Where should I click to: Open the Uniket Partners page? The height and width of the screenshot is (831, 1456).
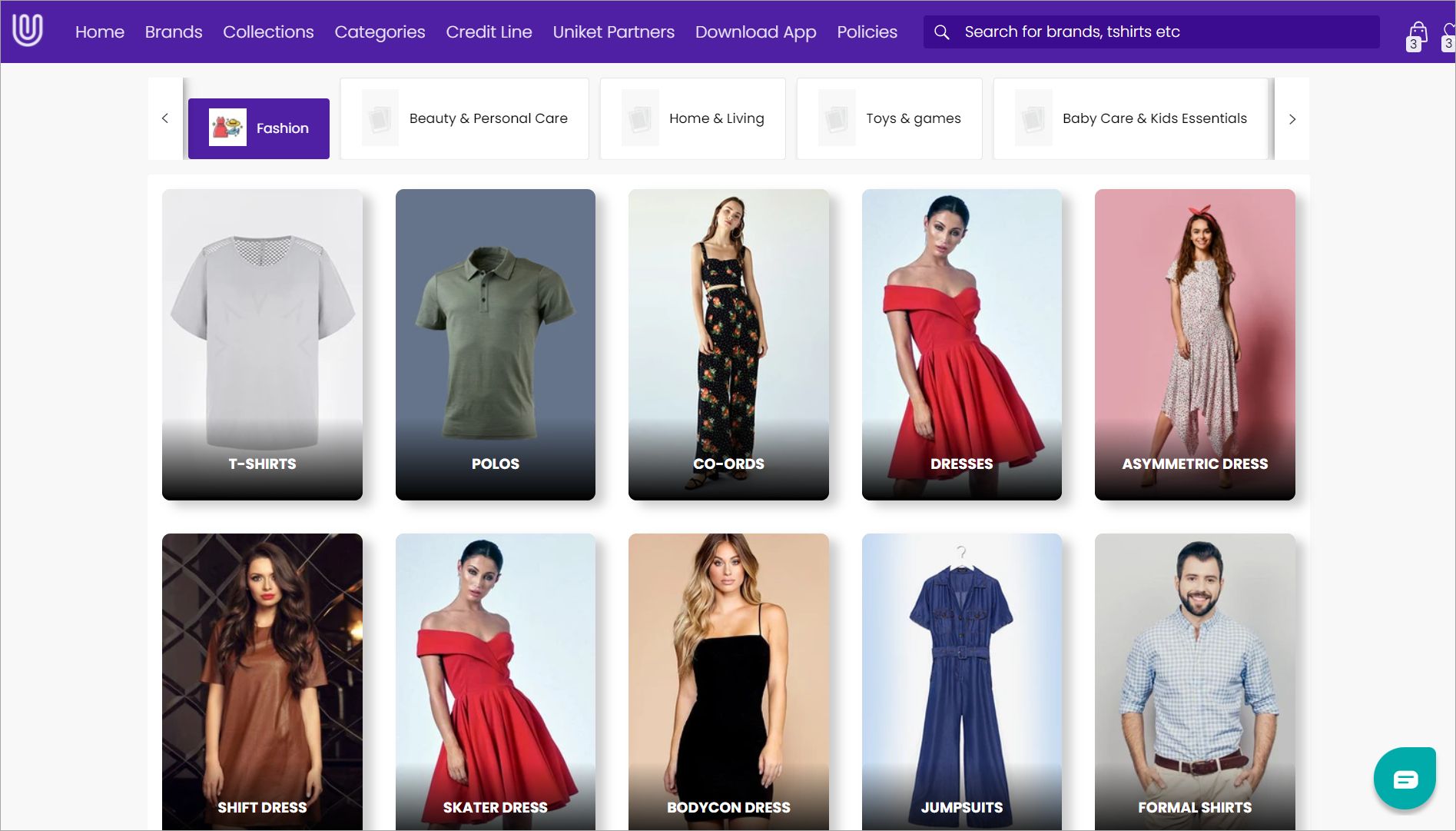tap(614, 32)
